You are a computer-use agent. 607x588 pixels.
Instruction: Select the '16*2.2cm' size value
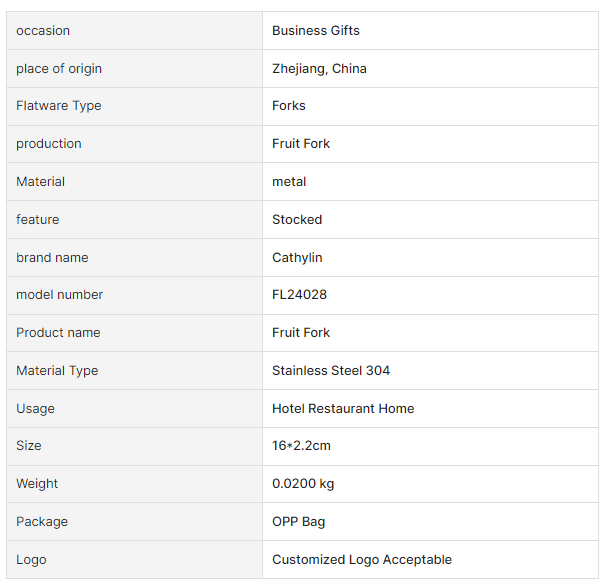point(301,446)
